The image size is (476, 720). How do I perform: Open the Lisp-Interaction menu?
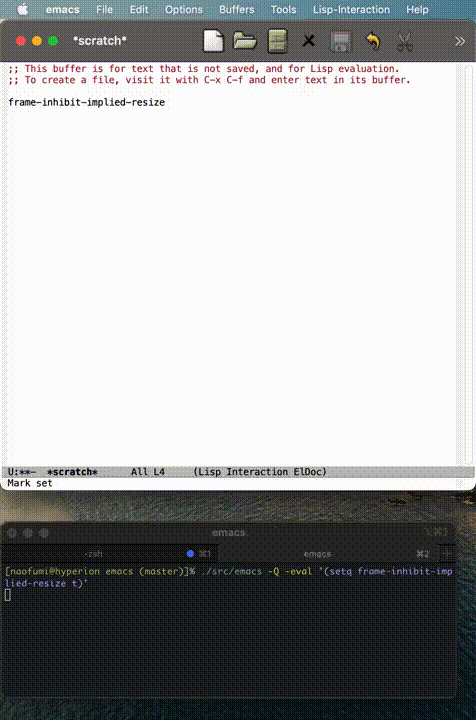tap(351, 10)
